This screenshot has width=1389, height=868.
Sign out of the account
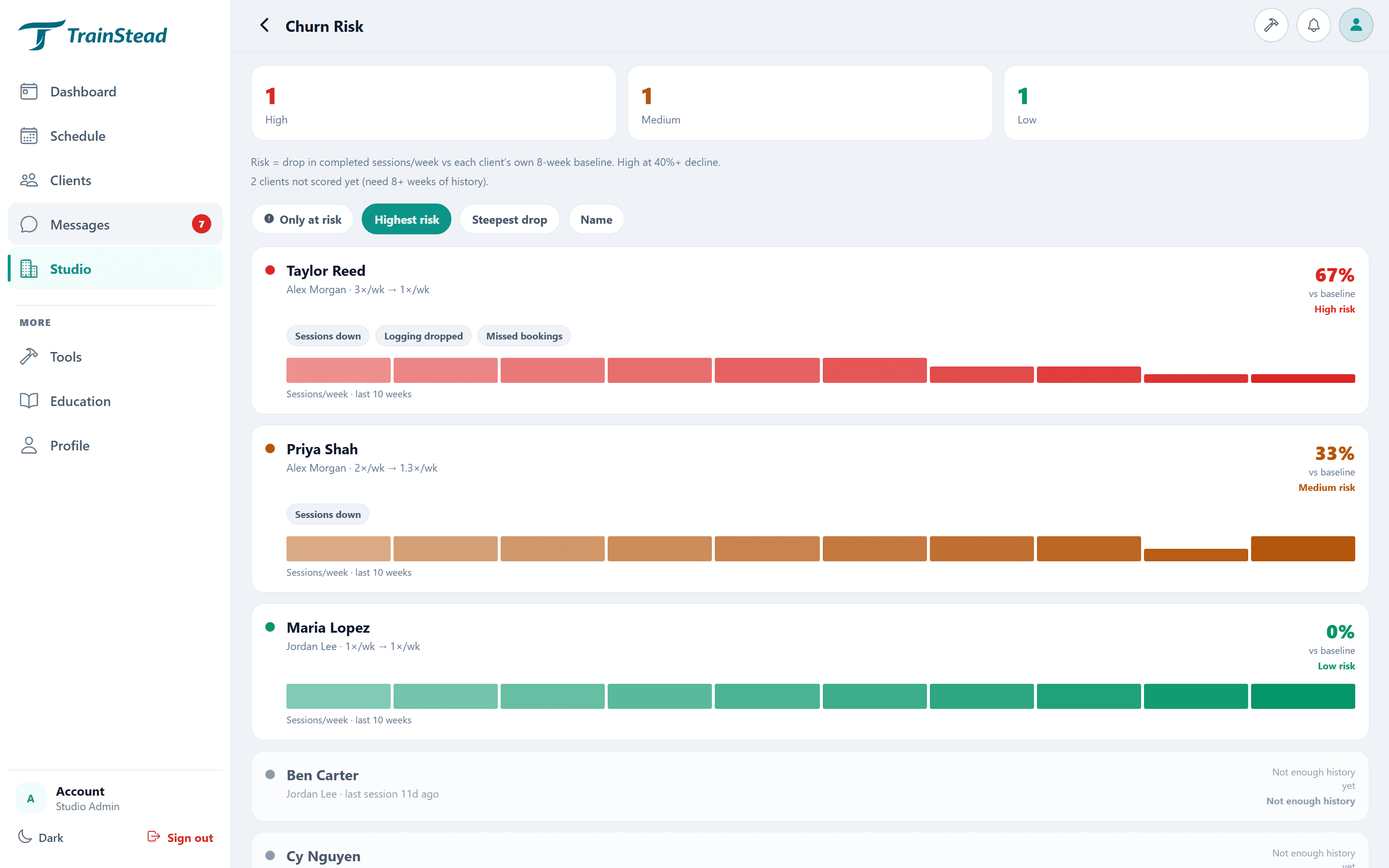[x=180, y=837]
